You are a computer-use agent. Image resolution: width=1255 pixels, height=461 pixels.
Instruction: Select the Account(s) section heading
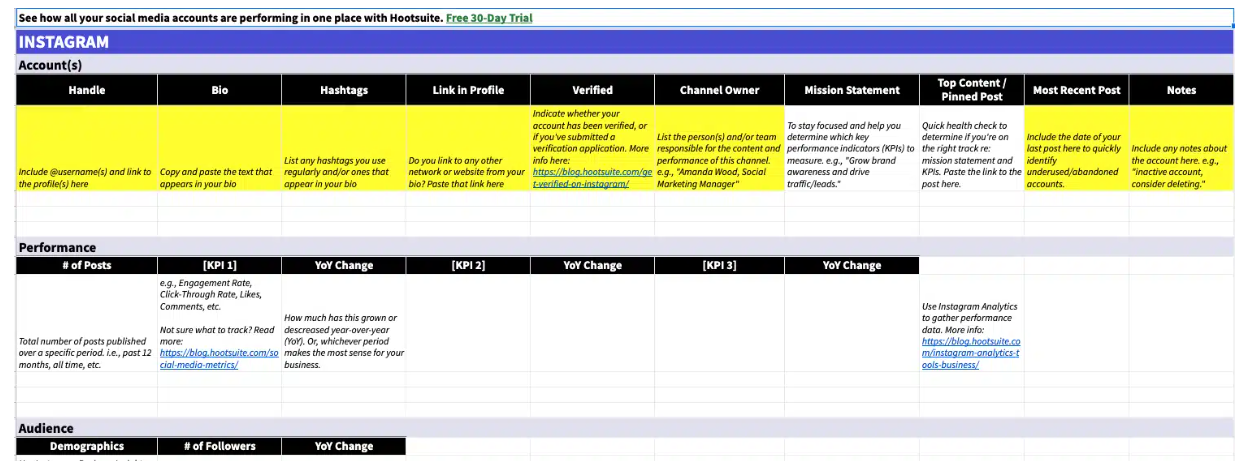pos(625,65)
